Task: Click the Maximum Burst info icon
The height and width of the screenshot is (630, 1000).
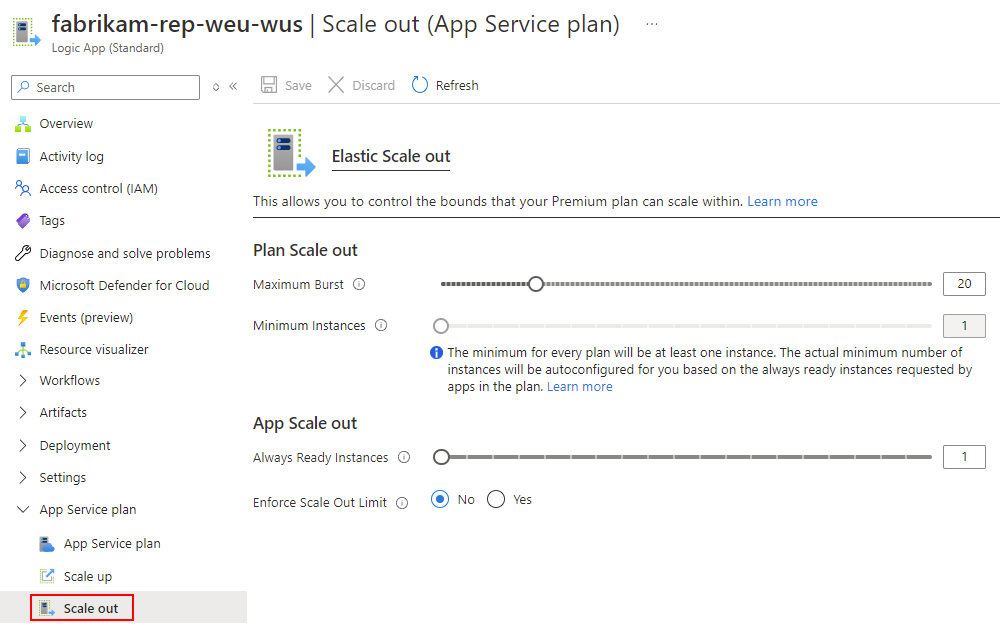Action: coord(360,285)
